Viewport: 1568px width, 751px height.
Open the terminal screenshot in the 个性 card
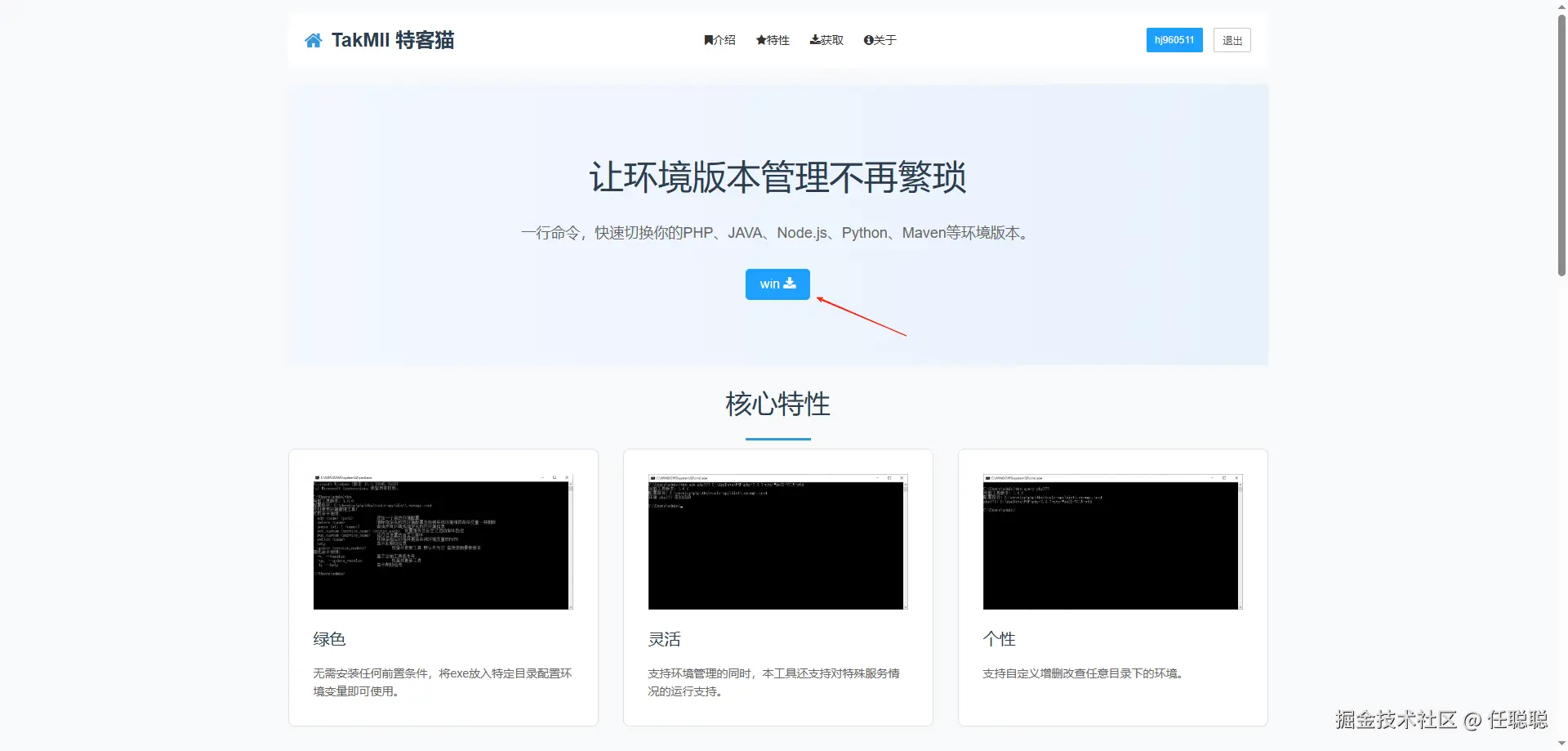[1111, 541]
